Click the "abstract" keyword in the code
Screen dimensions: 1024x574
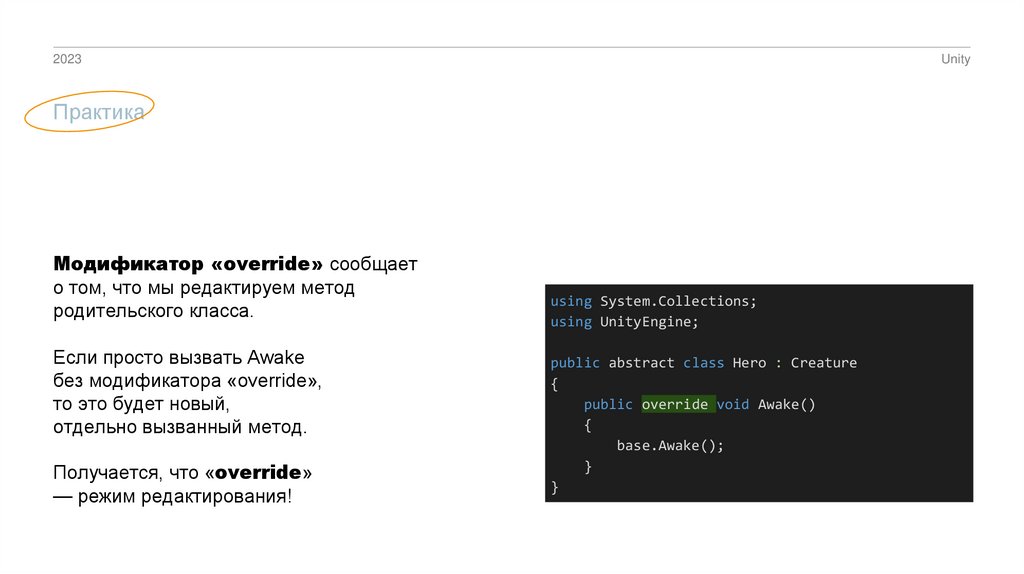(641, 363)
